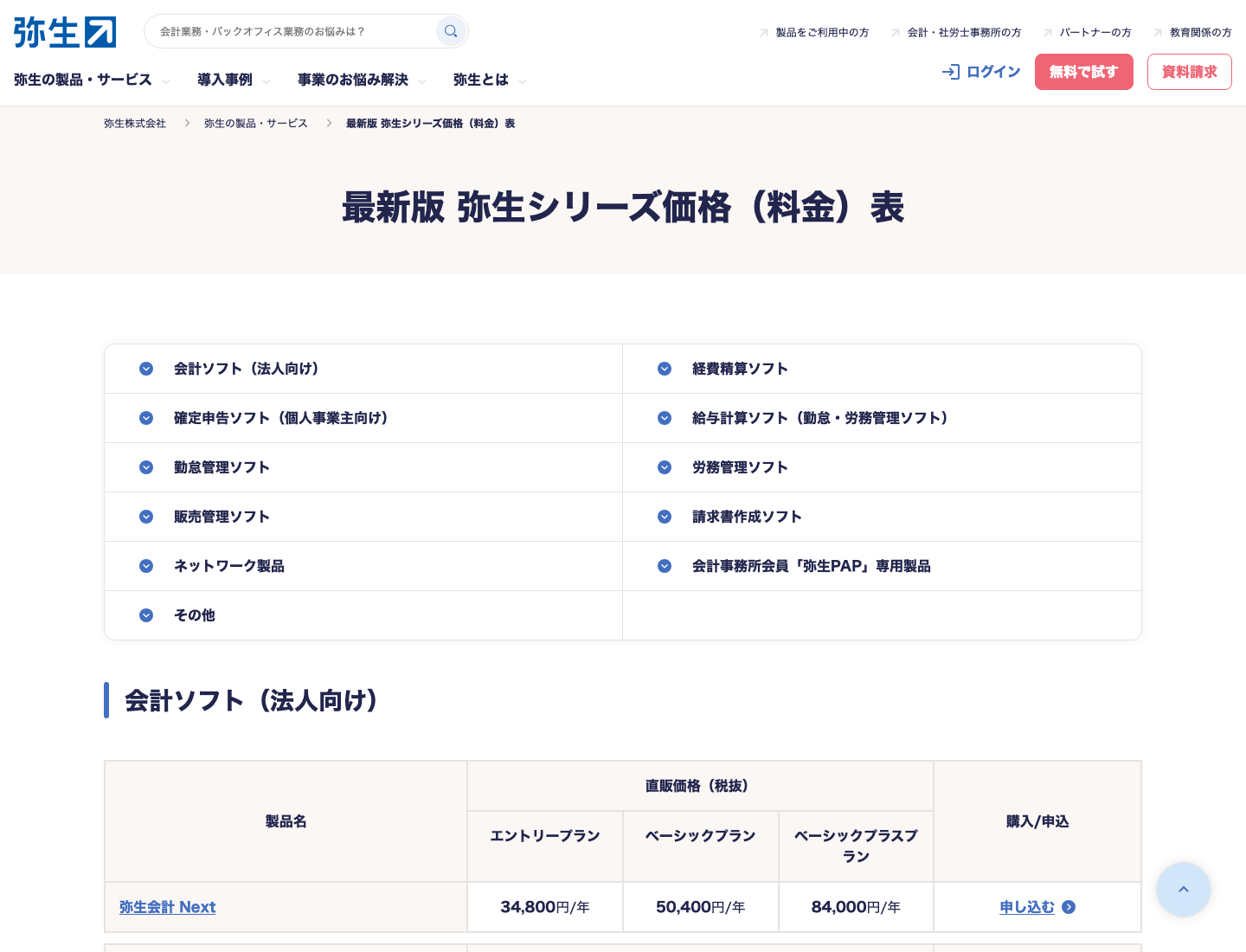The image size is (1246, 952).
Task: Click circle chevron icon beside 請求書作成ソフト
Action: pyautogui.click(x=665, y=517)
